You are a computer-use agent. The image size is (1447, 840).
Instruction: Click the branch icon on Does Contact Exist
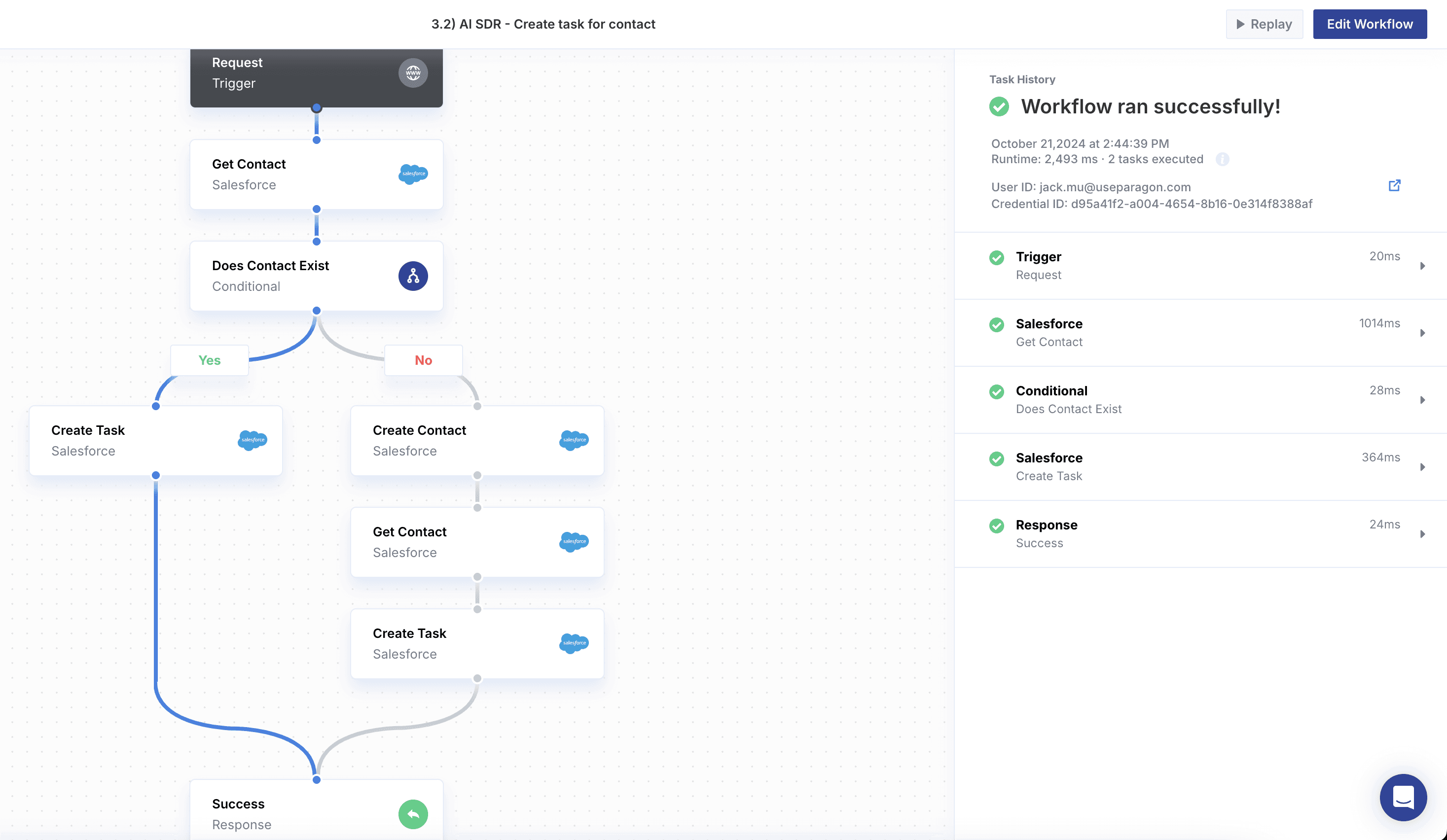pyautogui.click(x=413, y=276)
